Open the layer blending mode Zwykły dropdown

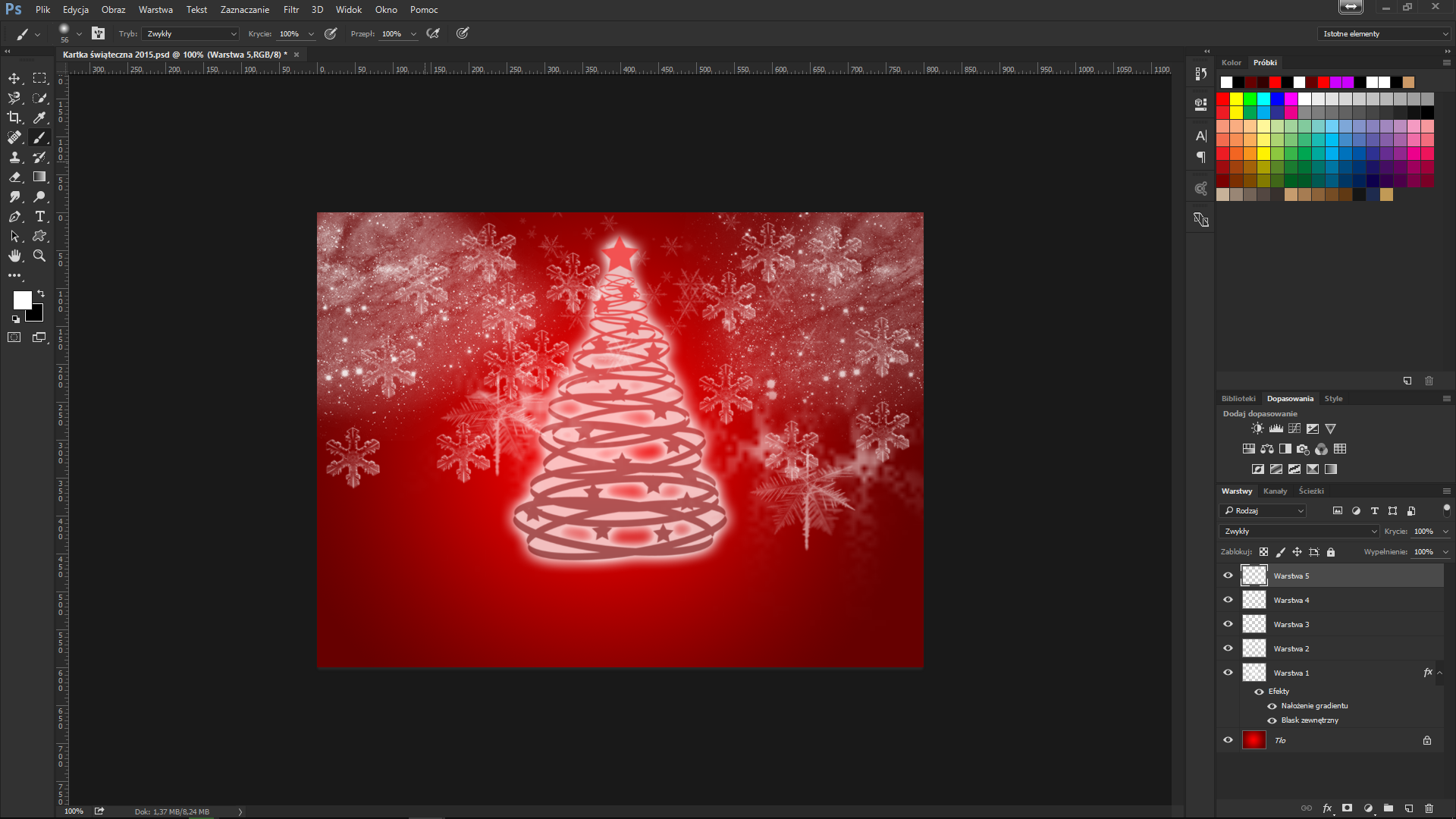1298,532
